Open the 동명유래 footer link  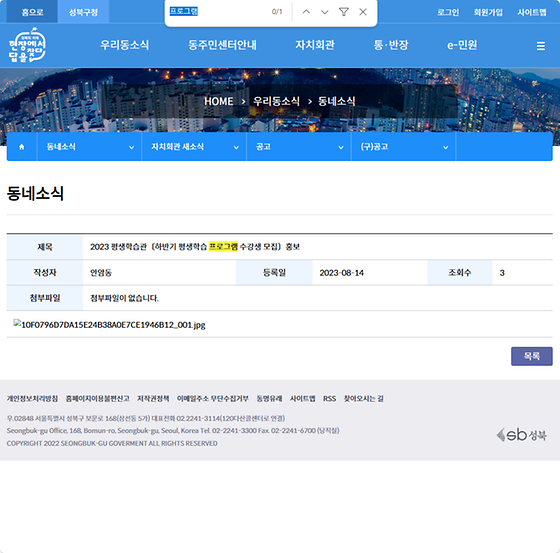269,399
